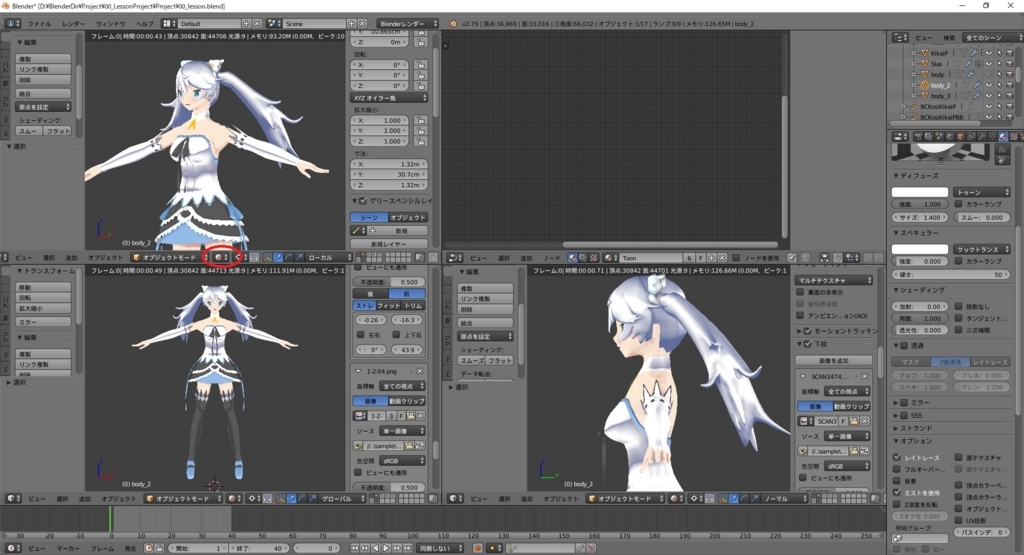Select the material tab icon in properties editor
The image size is (1024, 555).
point(1003,136)
